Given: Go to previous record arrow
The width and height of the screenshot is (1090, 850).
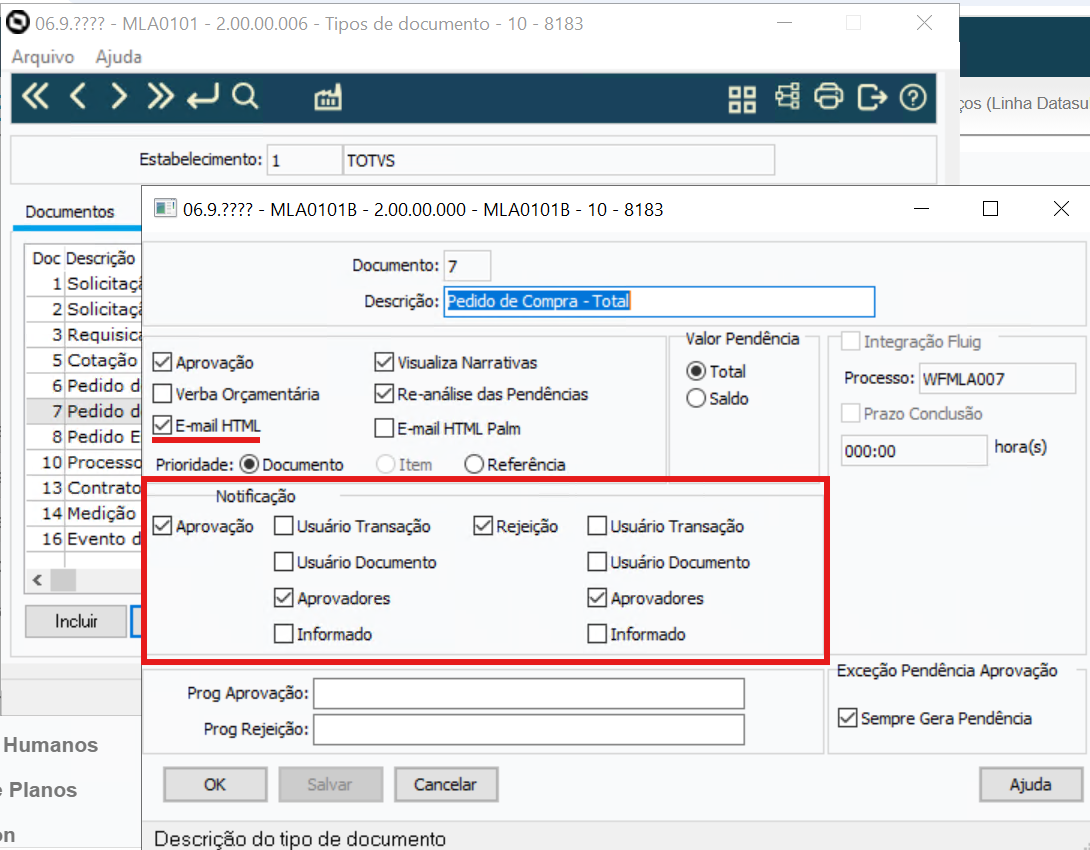Looking at the screenshot, I should pos(78,97).
